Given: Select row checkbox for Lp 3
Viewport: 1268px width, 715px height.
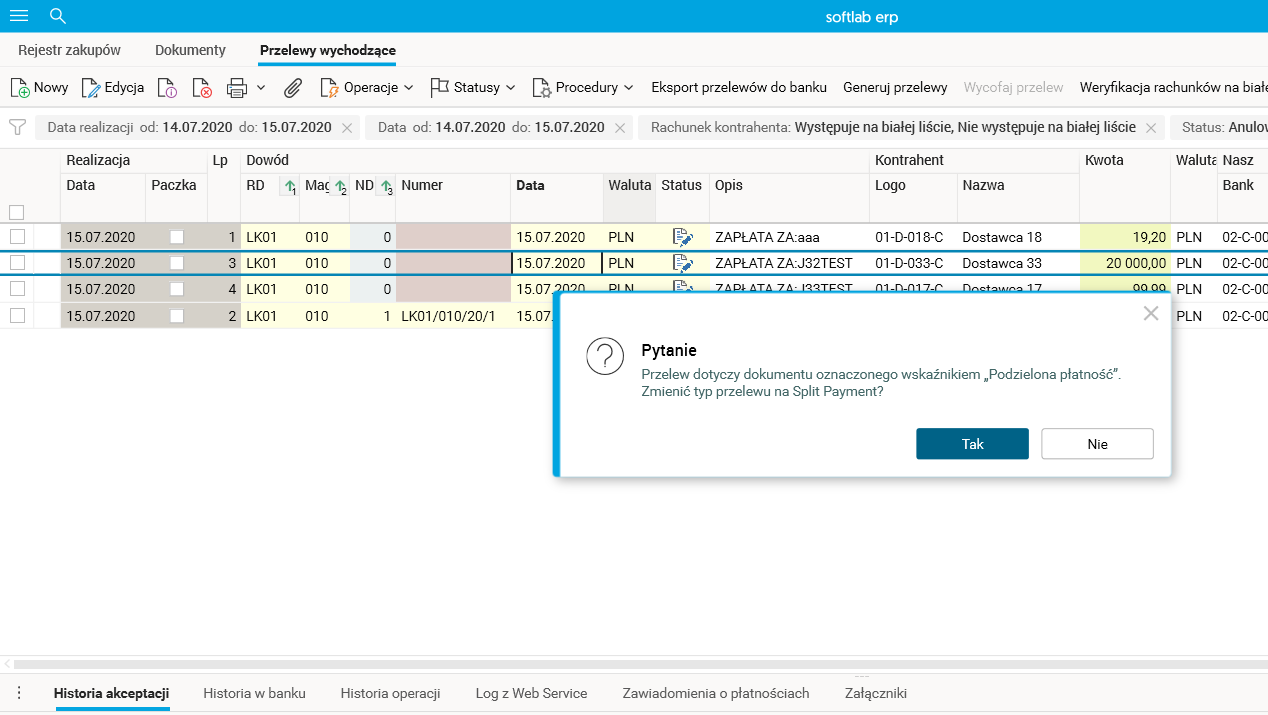Looking at the screenshot, I should click(x=17, y=263).
